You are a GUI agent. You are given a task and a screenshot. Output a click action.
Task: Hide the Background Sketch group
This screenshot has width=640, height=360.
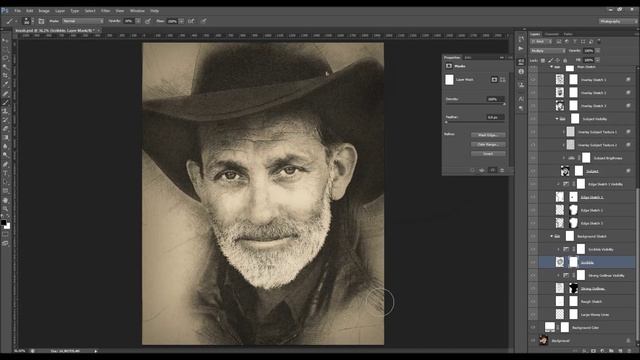533,236
